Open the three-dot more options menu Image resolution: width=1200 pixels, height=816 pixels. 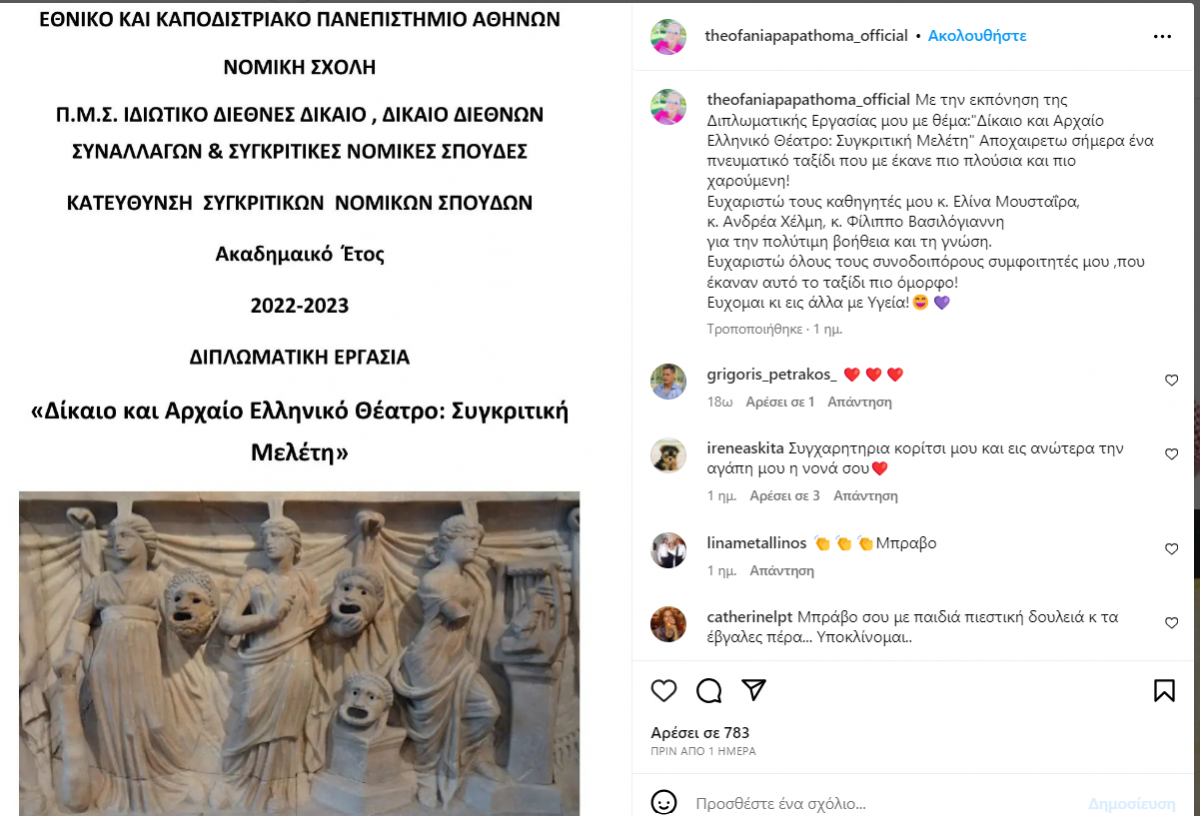pos(1162,36)
